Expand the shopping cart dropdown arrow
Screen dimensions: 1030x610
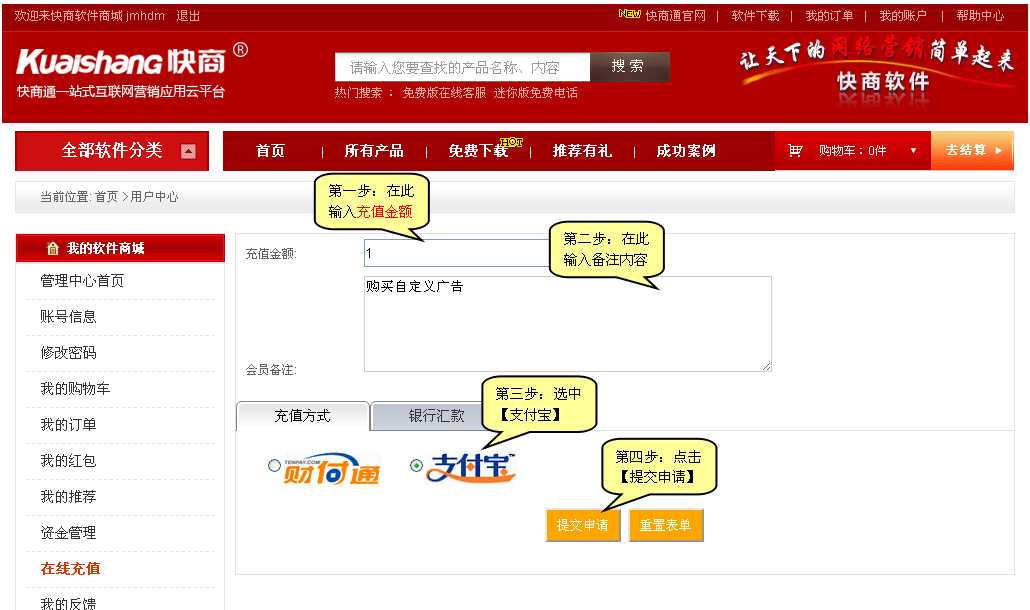tap(913, 151)
